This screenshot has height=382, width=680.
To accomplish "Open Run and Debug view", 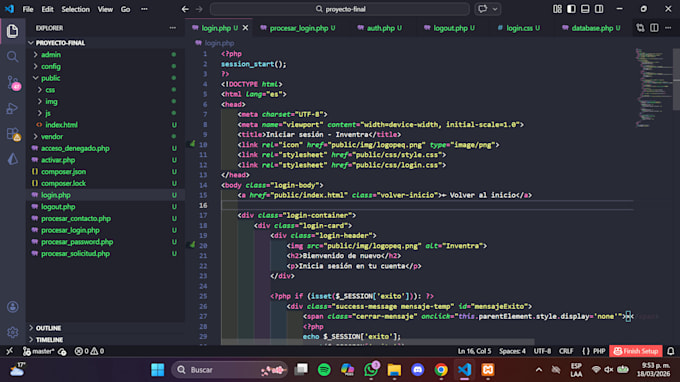I will click(x=13, y=108).
